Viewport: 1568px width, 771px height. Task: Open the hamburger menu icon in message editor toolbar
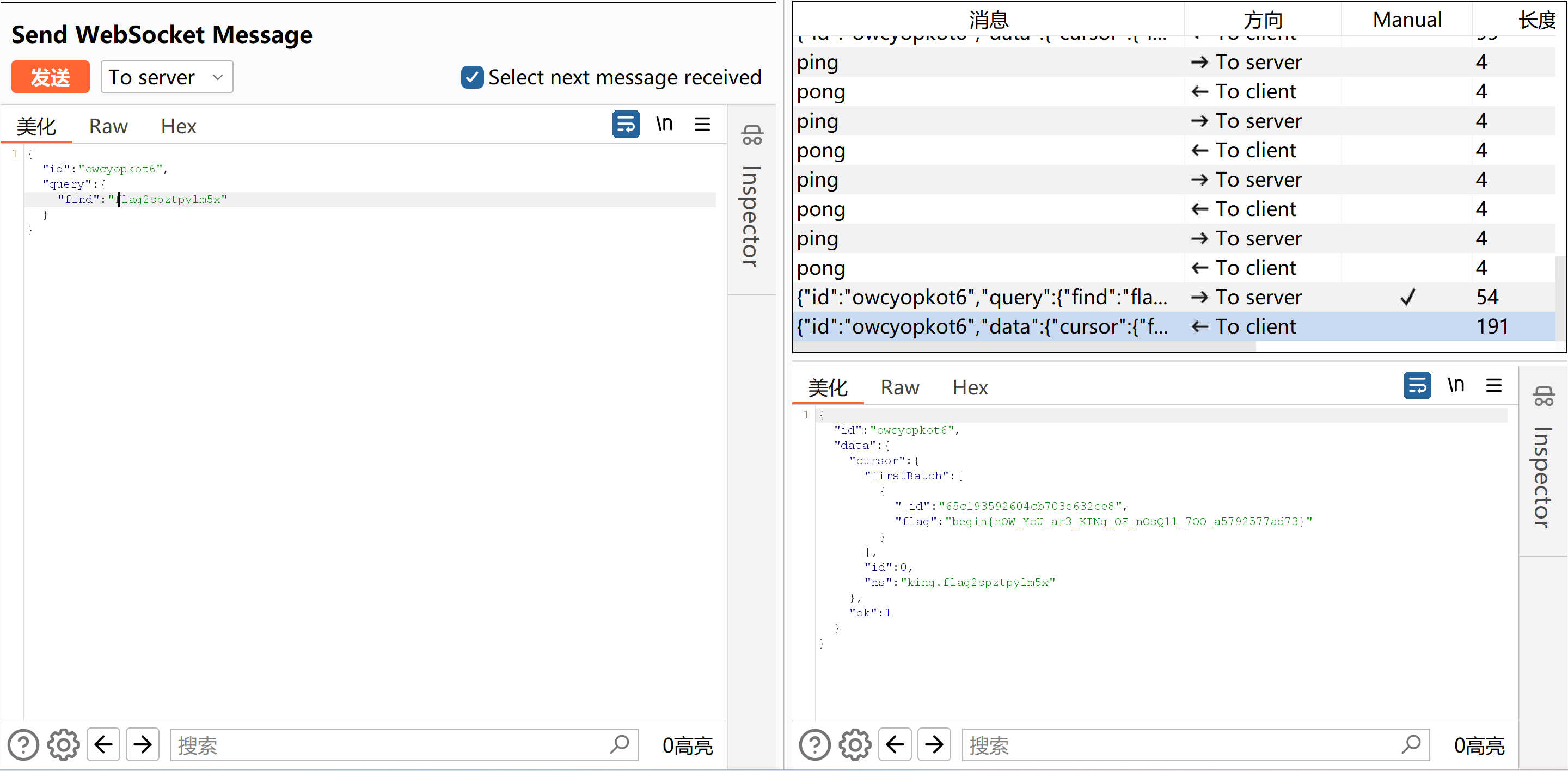click(702, 124)
